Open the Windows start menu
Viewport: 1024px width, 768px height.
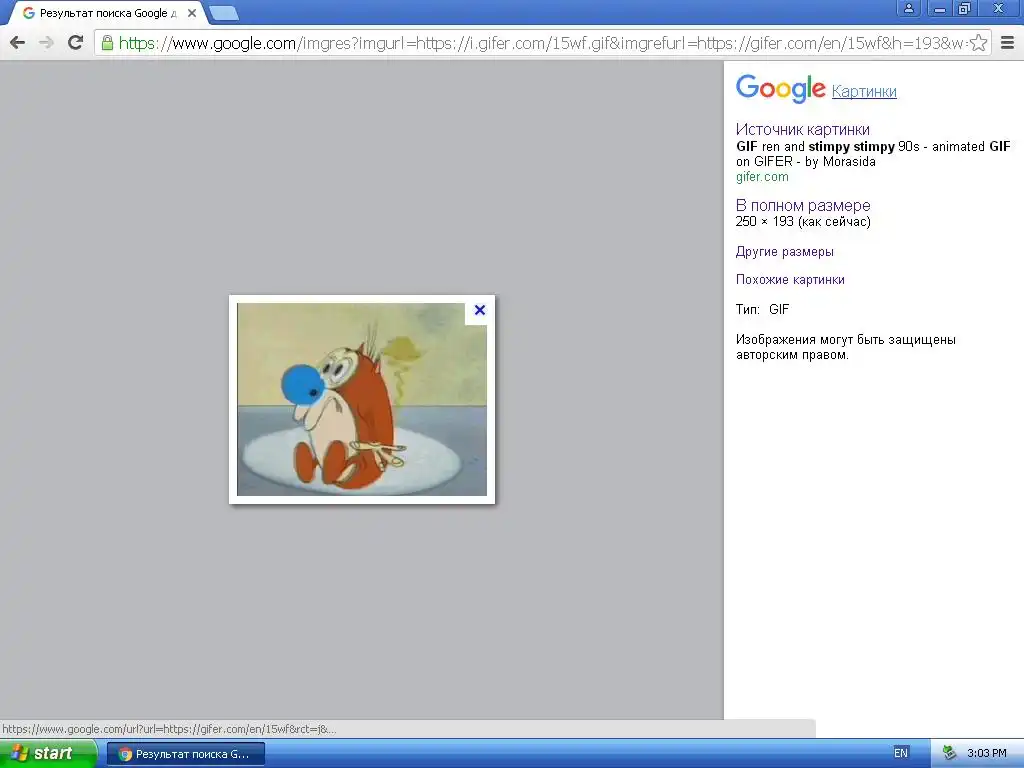[x=47, y=754]
